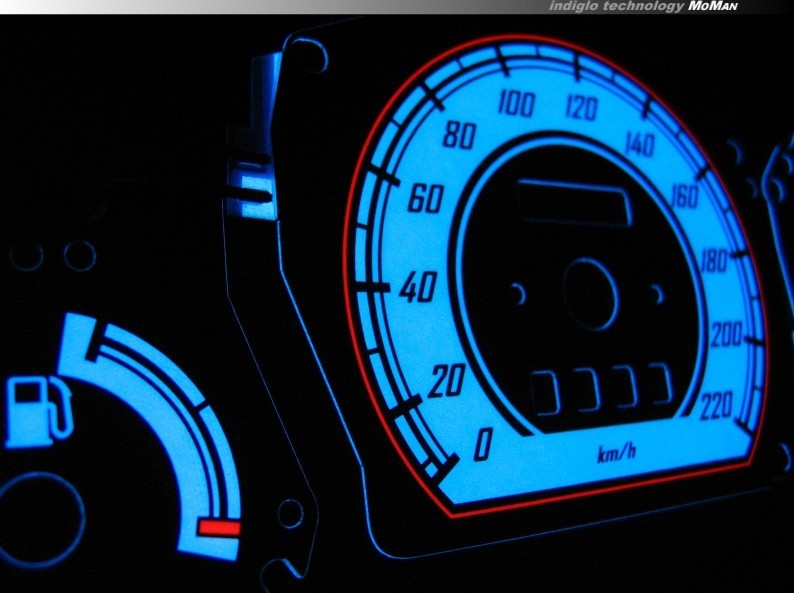Click the 0 speed marking
794x593 pixels.
482,444
